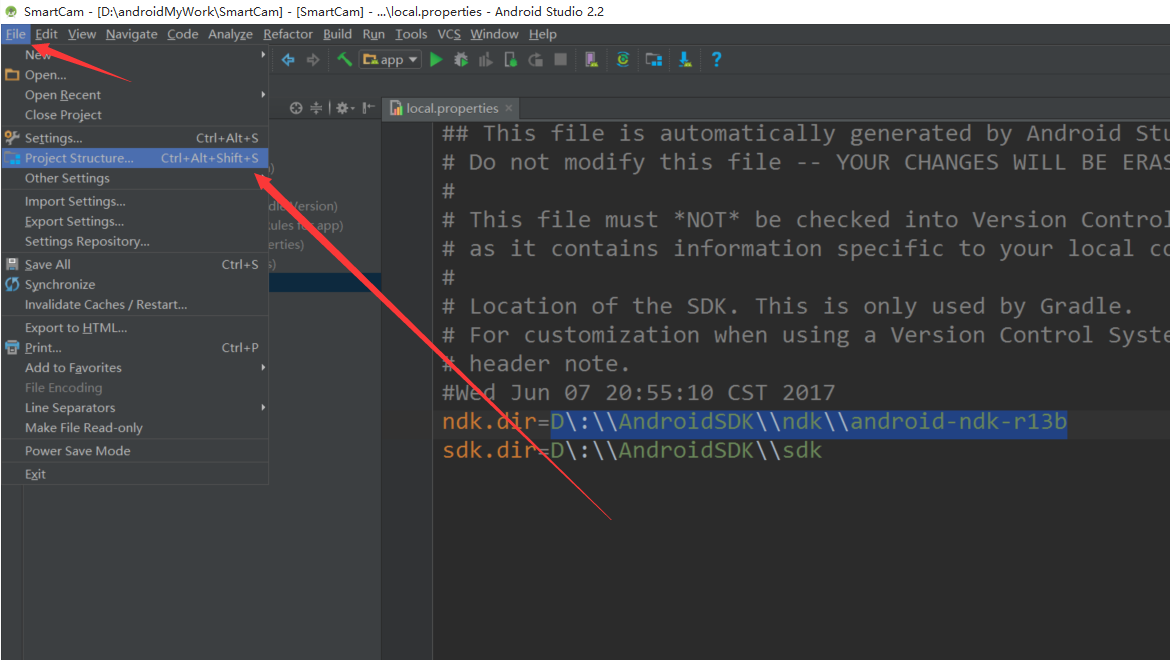The image size is (1170, 660).
Task: Click the Run with coverage icon
Action: (486, 60)
